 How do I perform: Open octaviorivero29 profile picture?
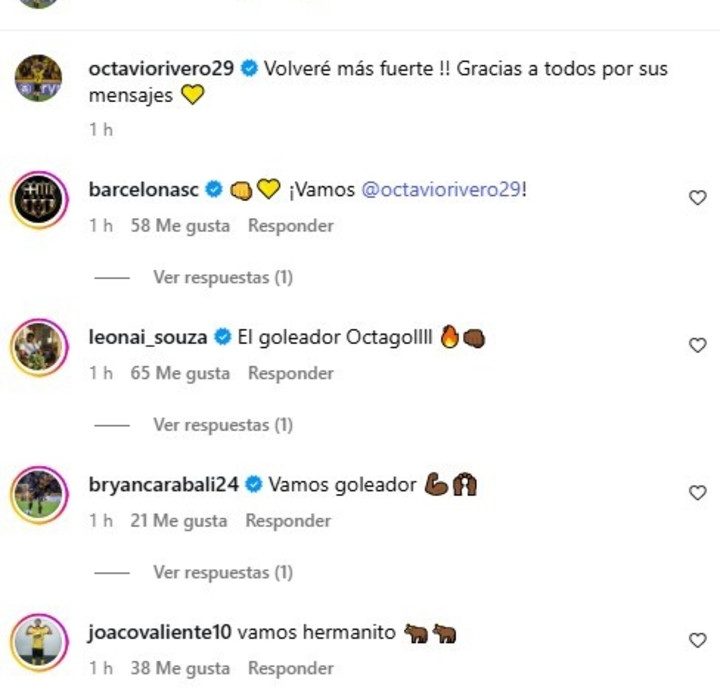(x=39, y=78)
